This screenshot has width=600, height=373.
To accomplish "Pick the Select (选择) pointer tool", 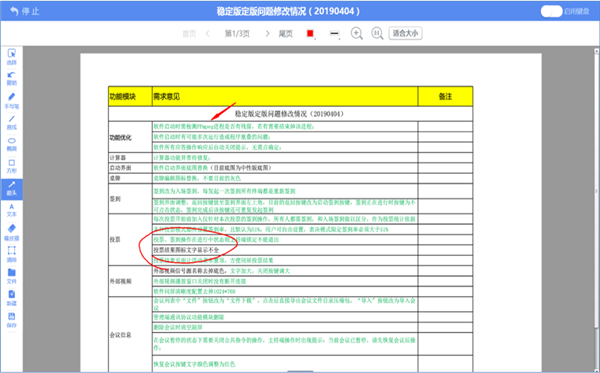I will 11,57.
